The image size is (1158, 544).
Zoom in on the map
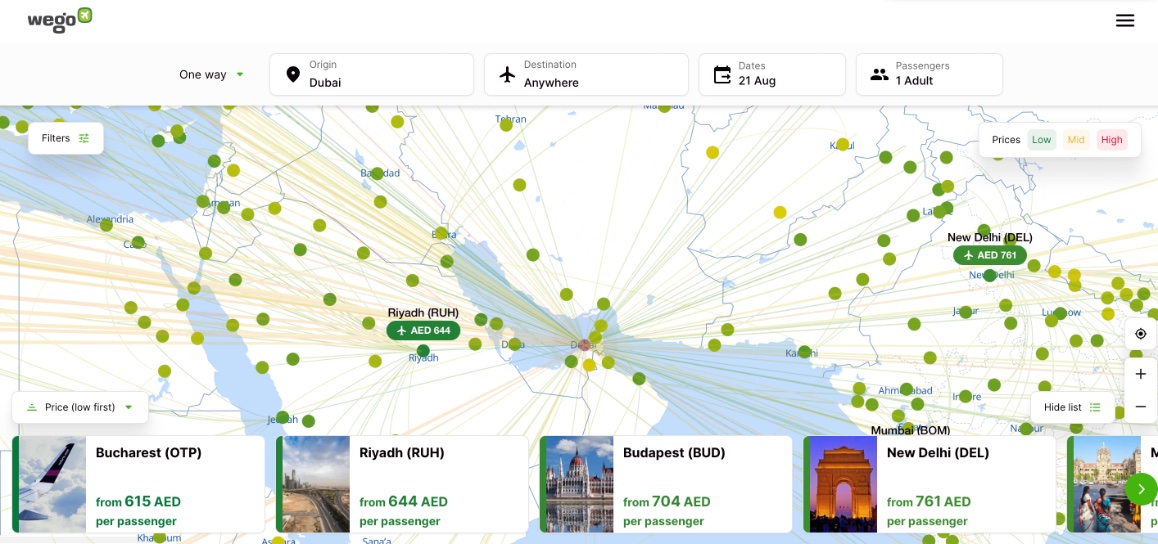tap(1141, 374)
